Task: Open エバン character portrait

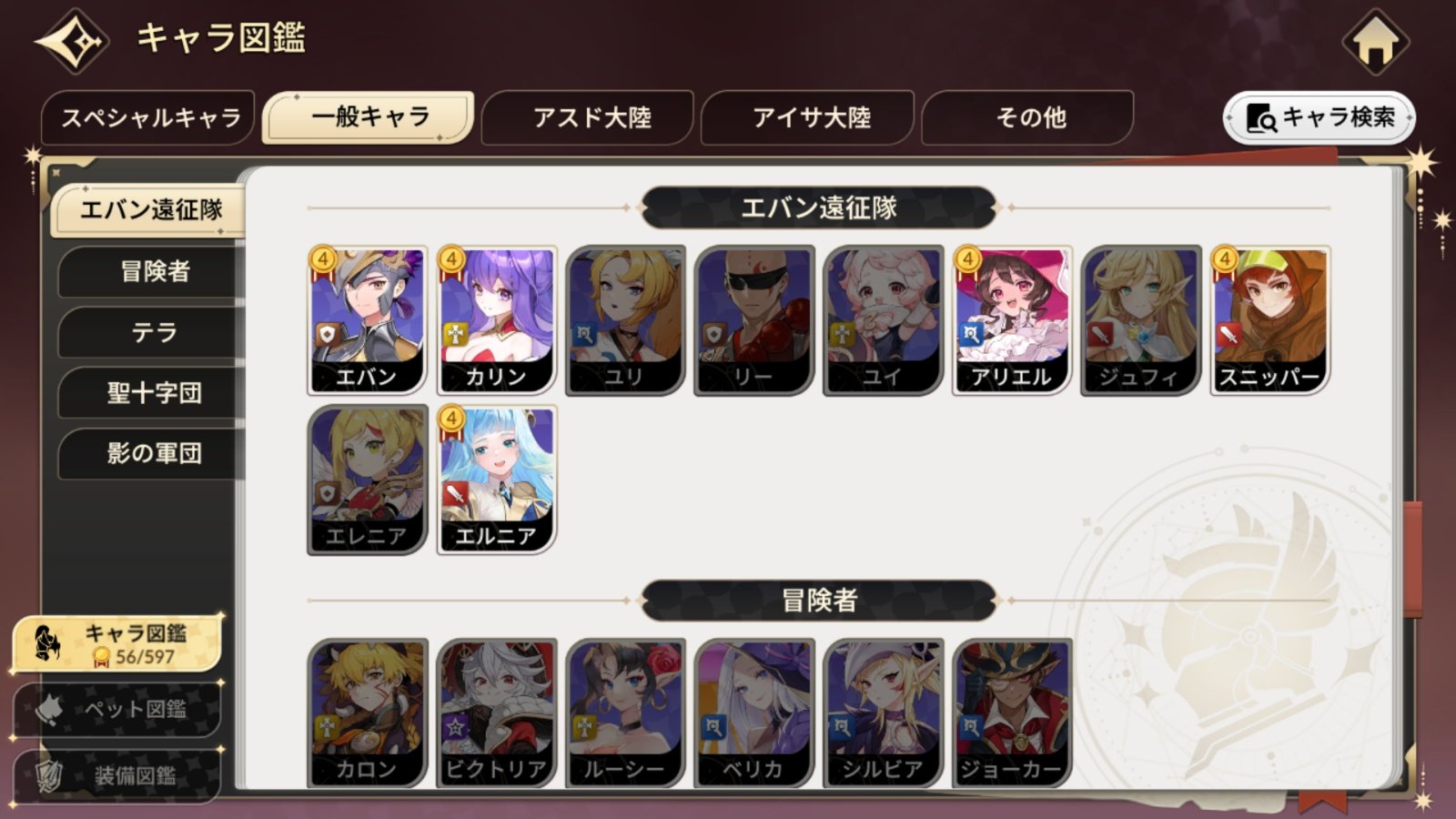Action: pos(368,319)
